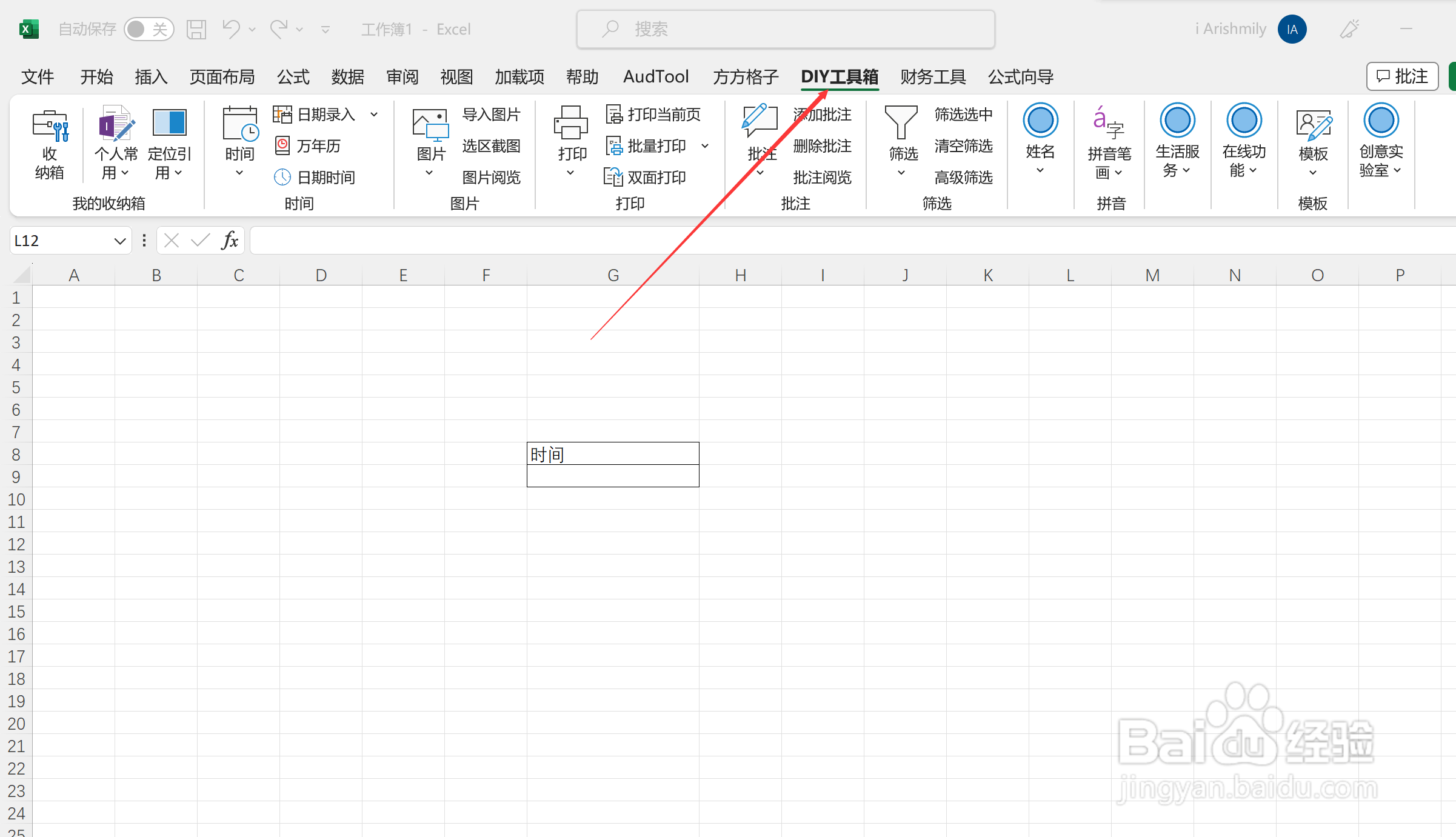Image resolution: width=1456 pixels, height=837 pixels.
Task: Click the Insert Function fx icon
Action: [230, 241]
